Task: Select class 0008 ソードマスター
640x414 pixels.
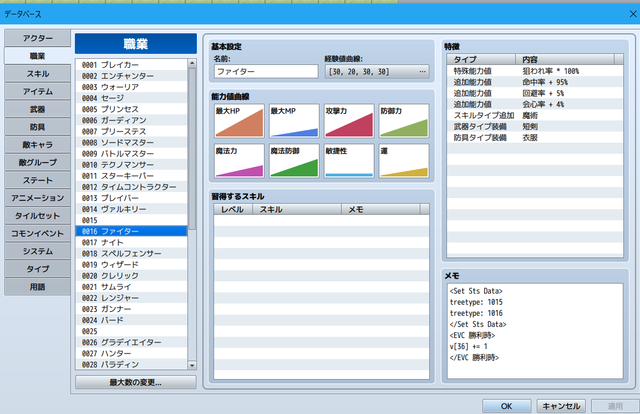Action: pos(131,142)
